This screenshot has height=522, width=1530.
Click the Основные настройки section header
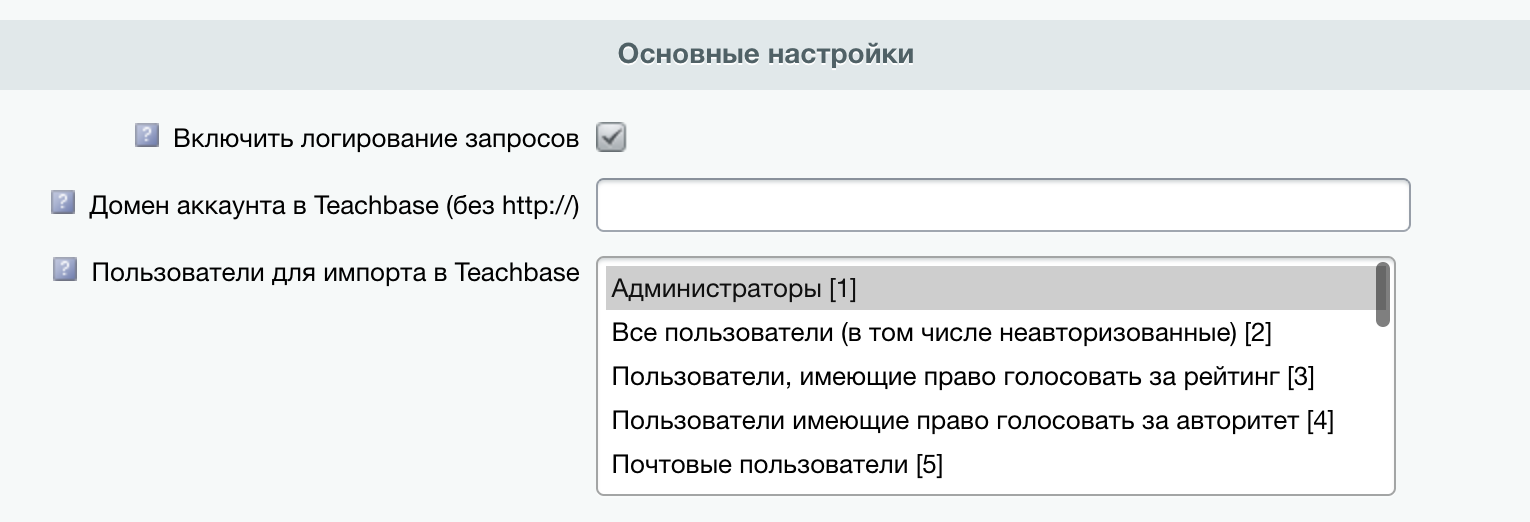point(766,53)
